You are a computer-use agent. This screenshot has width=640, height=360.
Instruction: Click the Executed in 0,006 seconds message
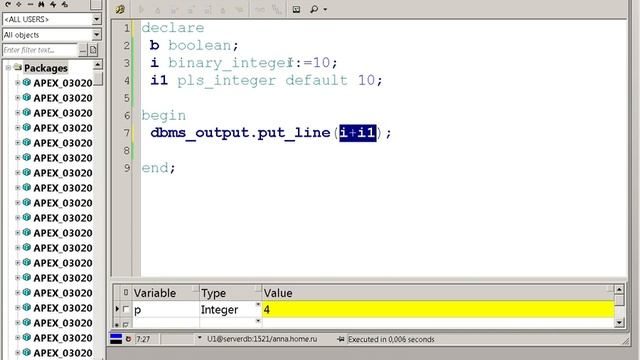tap(391, 339)
